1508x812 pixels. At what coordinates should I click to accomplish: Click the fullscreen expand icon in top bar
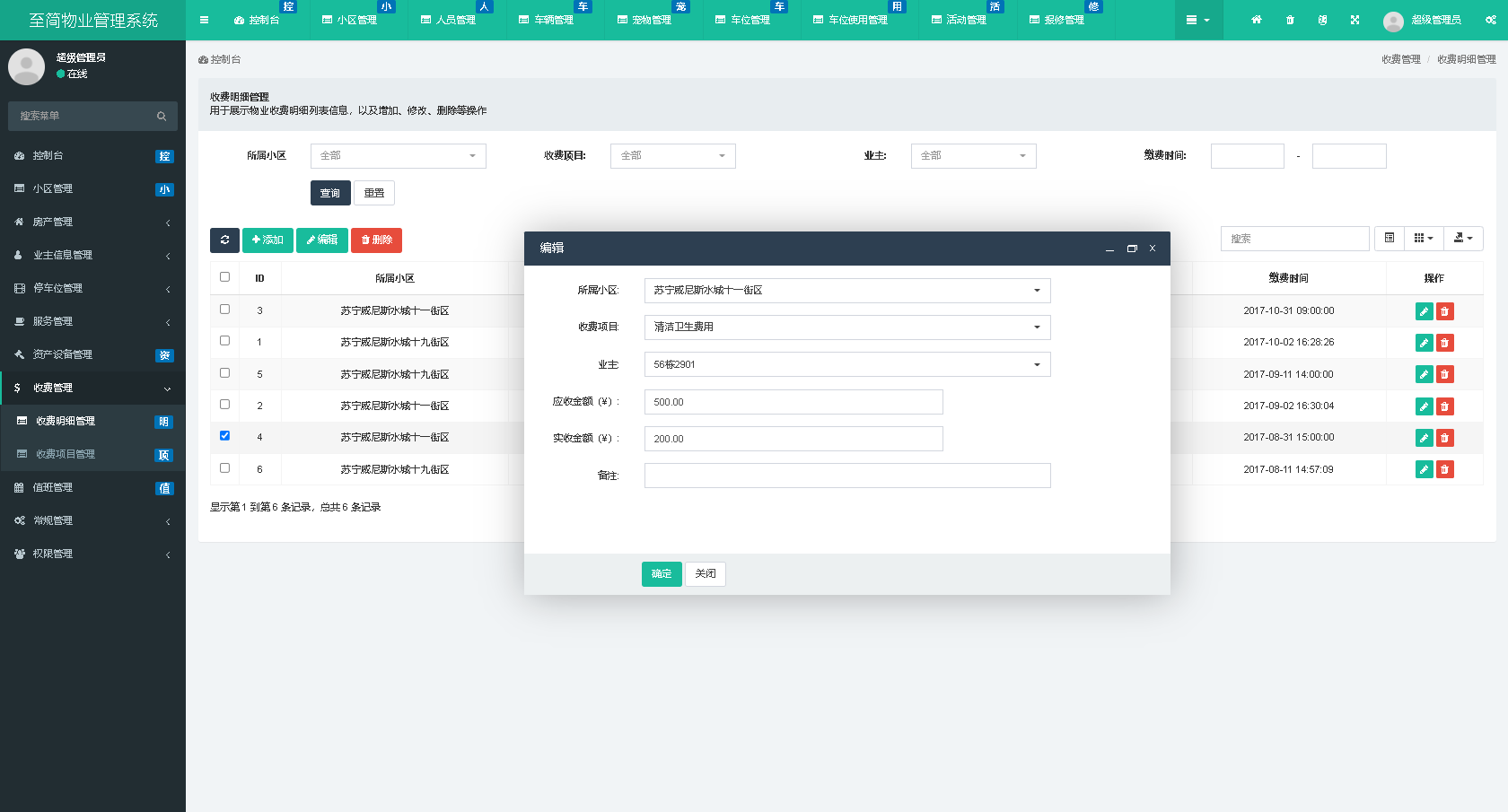click(1355, 20)
